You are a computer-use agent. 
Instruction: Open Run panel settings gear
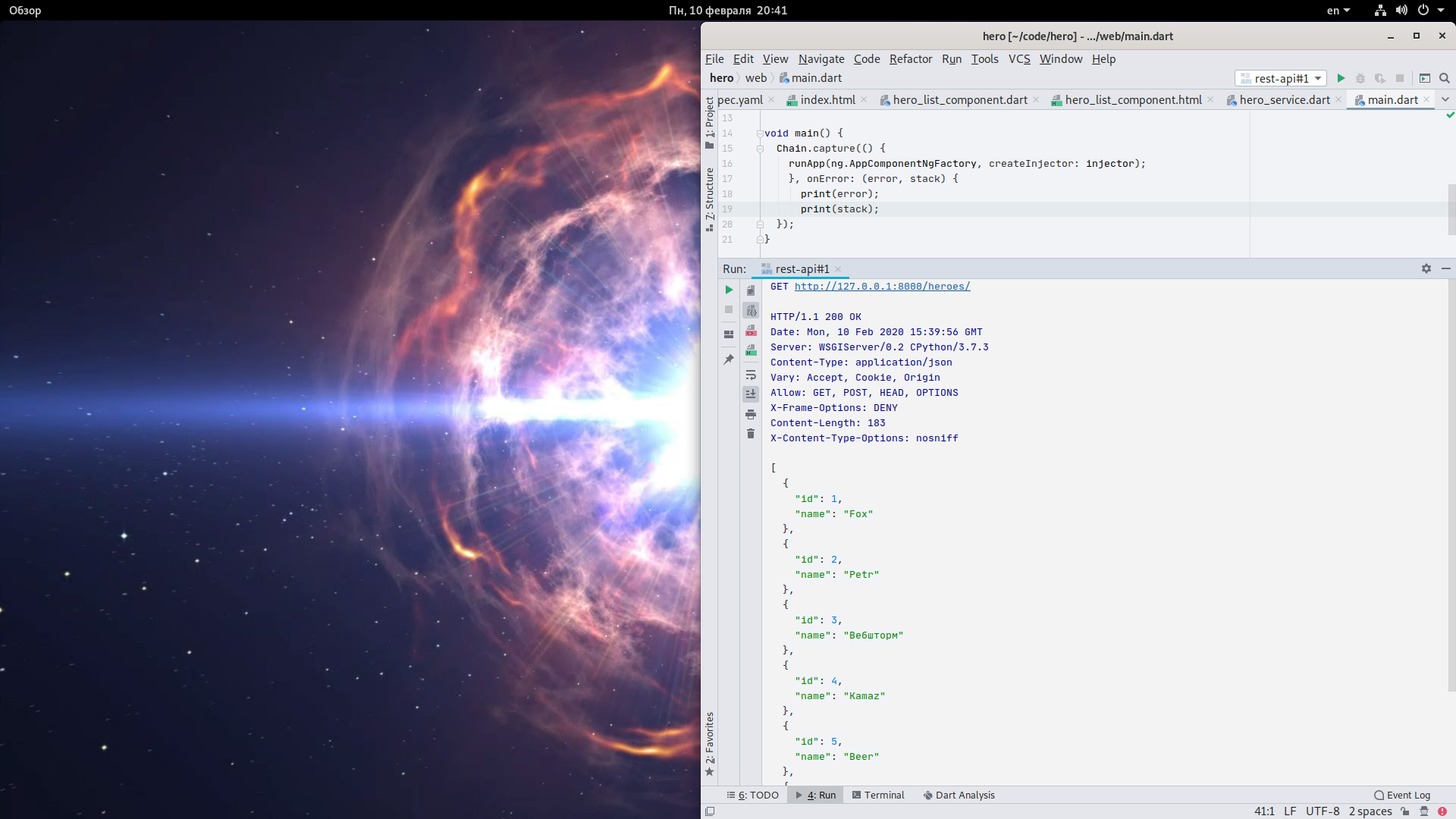point(1426,268)
